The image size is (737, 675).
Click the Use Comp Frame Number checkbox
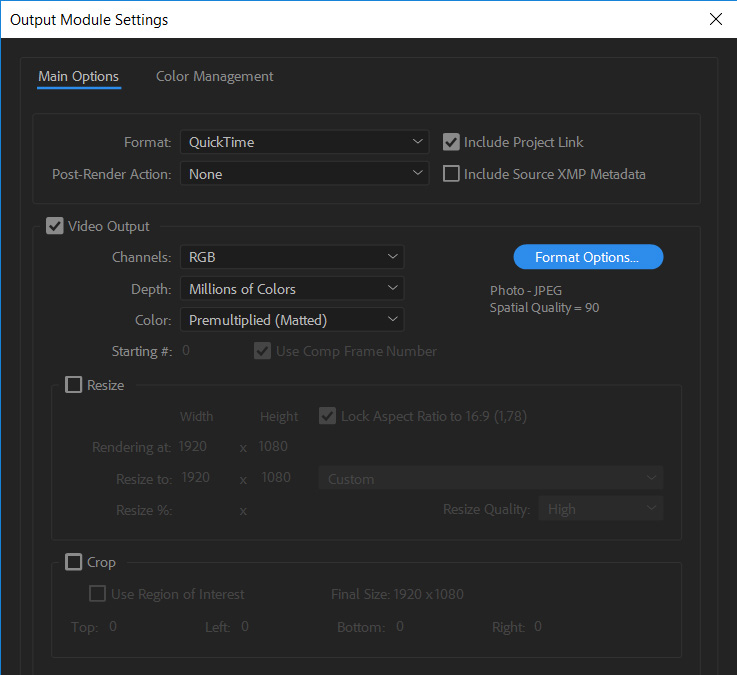coord(263,351)
